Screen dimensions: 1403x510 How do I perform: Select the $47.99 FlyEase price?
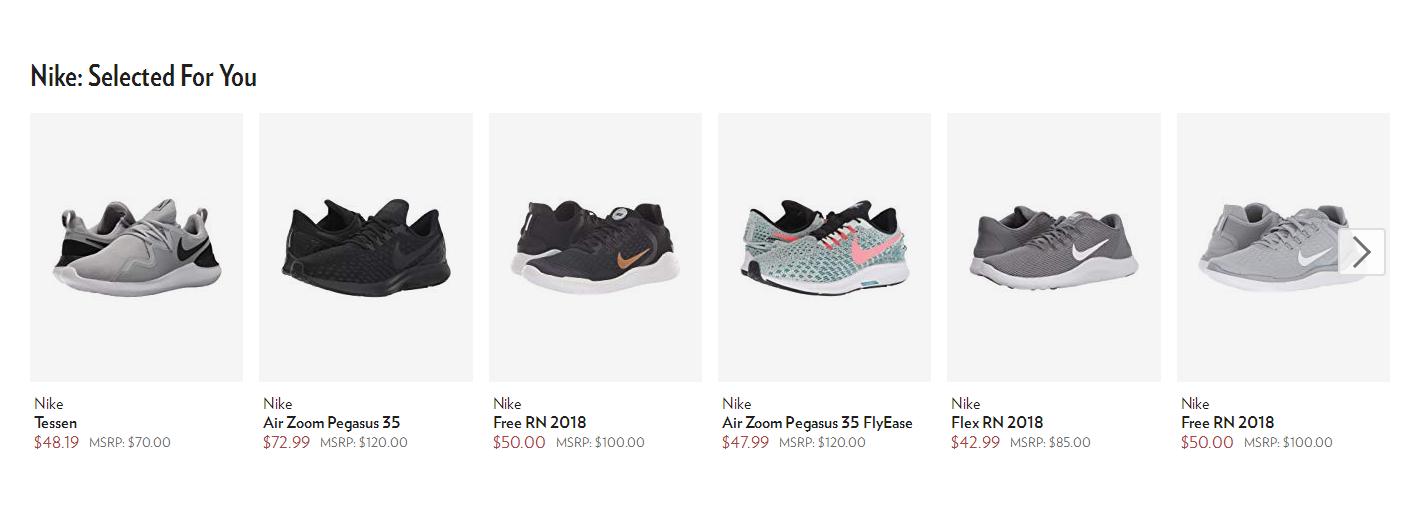pyautogui.click(x=745, y=442)
